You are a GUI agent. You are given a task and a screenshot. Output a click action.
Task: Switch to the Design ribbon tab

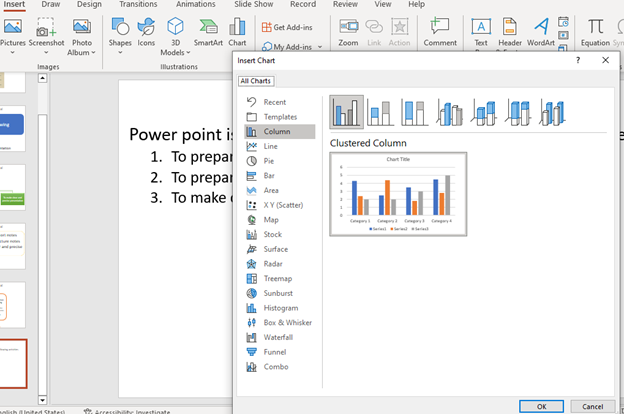pyautogui.click(x=89, y=4)
